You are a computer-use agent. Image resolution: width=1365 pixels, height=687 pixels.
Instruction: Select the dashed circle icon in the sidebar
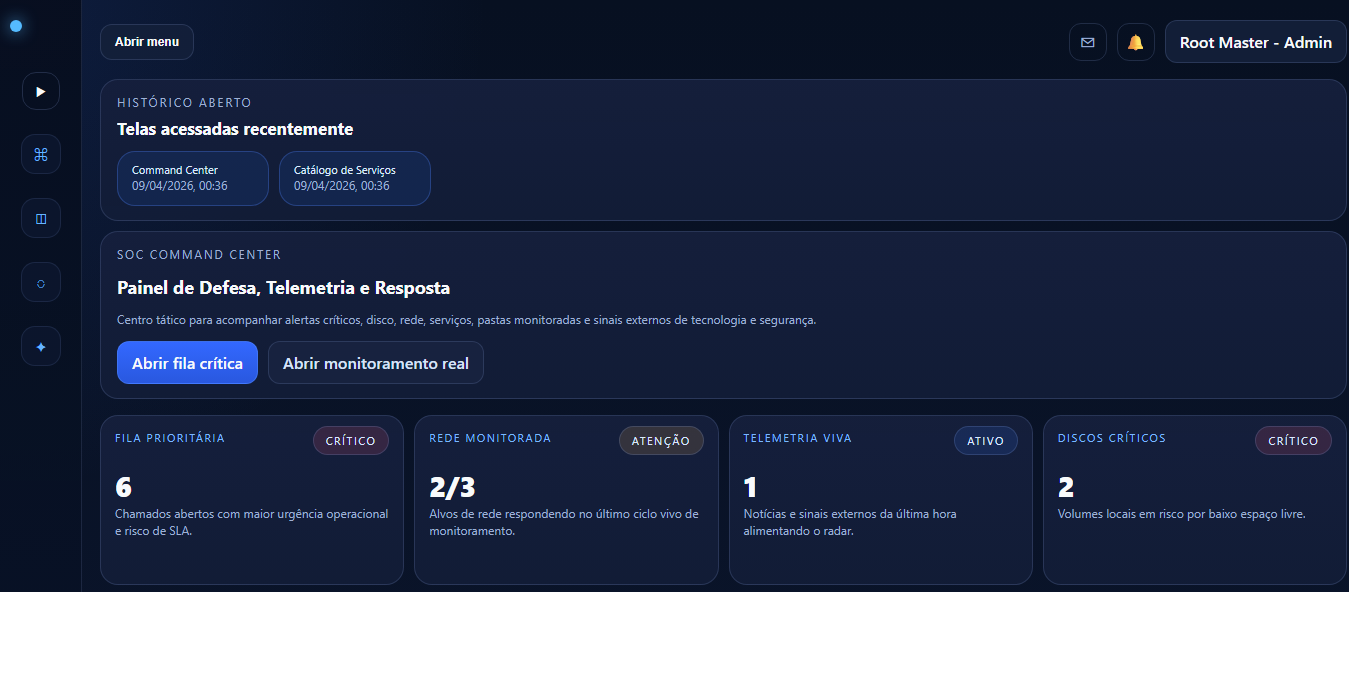click(x=40, y=282)
